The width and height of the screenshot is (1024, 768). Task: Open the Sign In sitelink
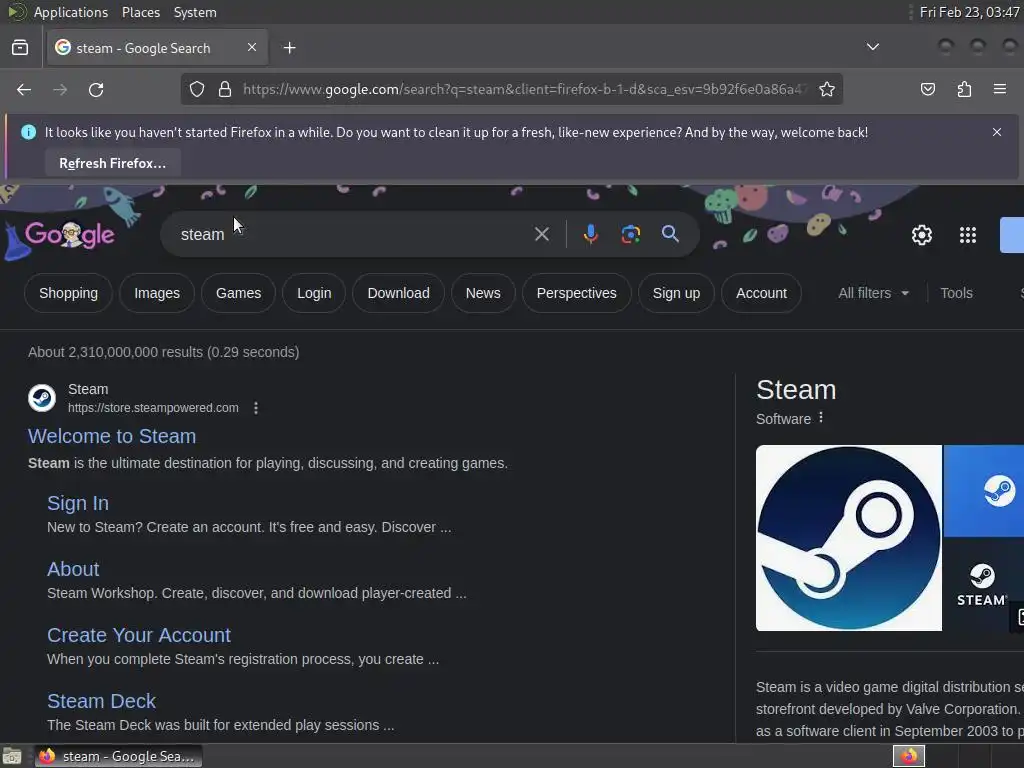[78, 503]
